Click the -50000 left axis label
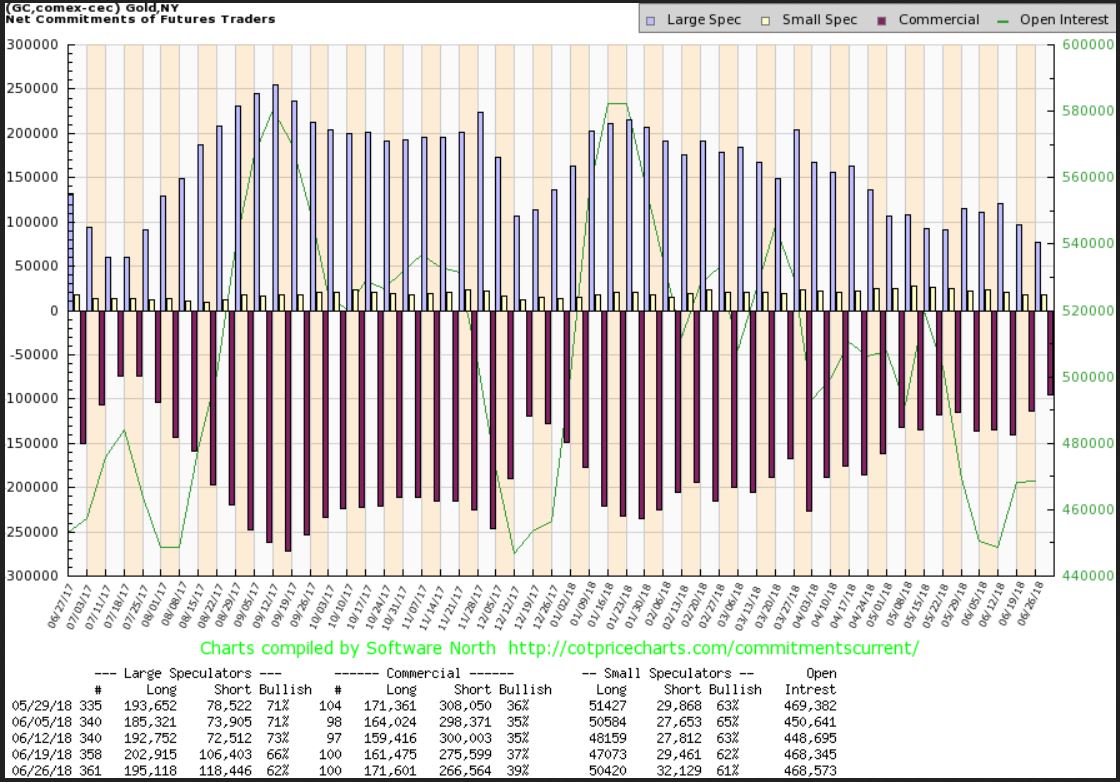The width and height of the screenshot is (1120, 782). pos(33,354)
